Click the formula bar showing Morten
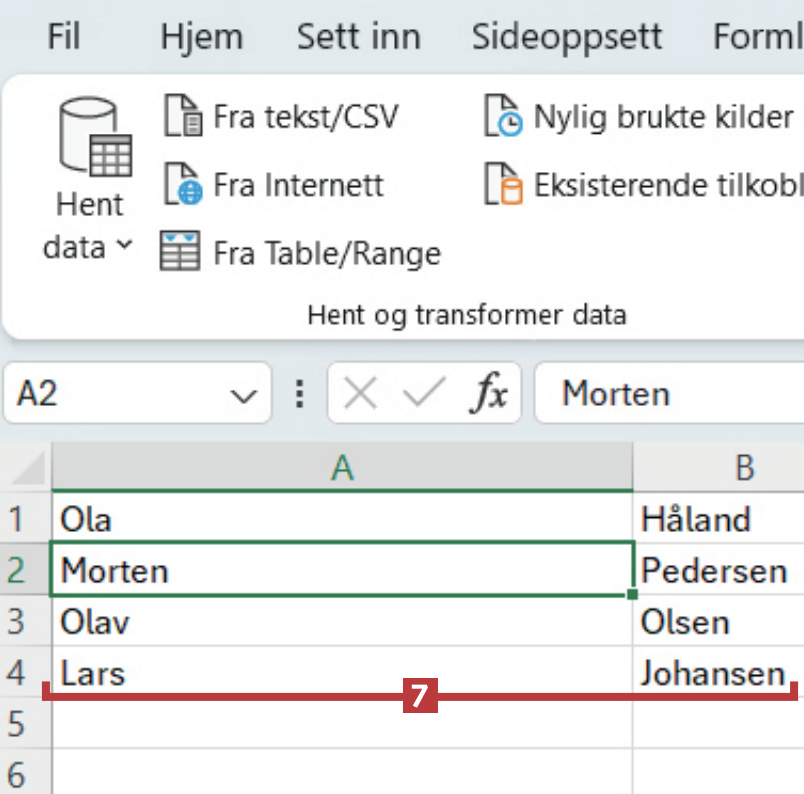The width and height of the screenshot is (804, 794). coord(670,394)
